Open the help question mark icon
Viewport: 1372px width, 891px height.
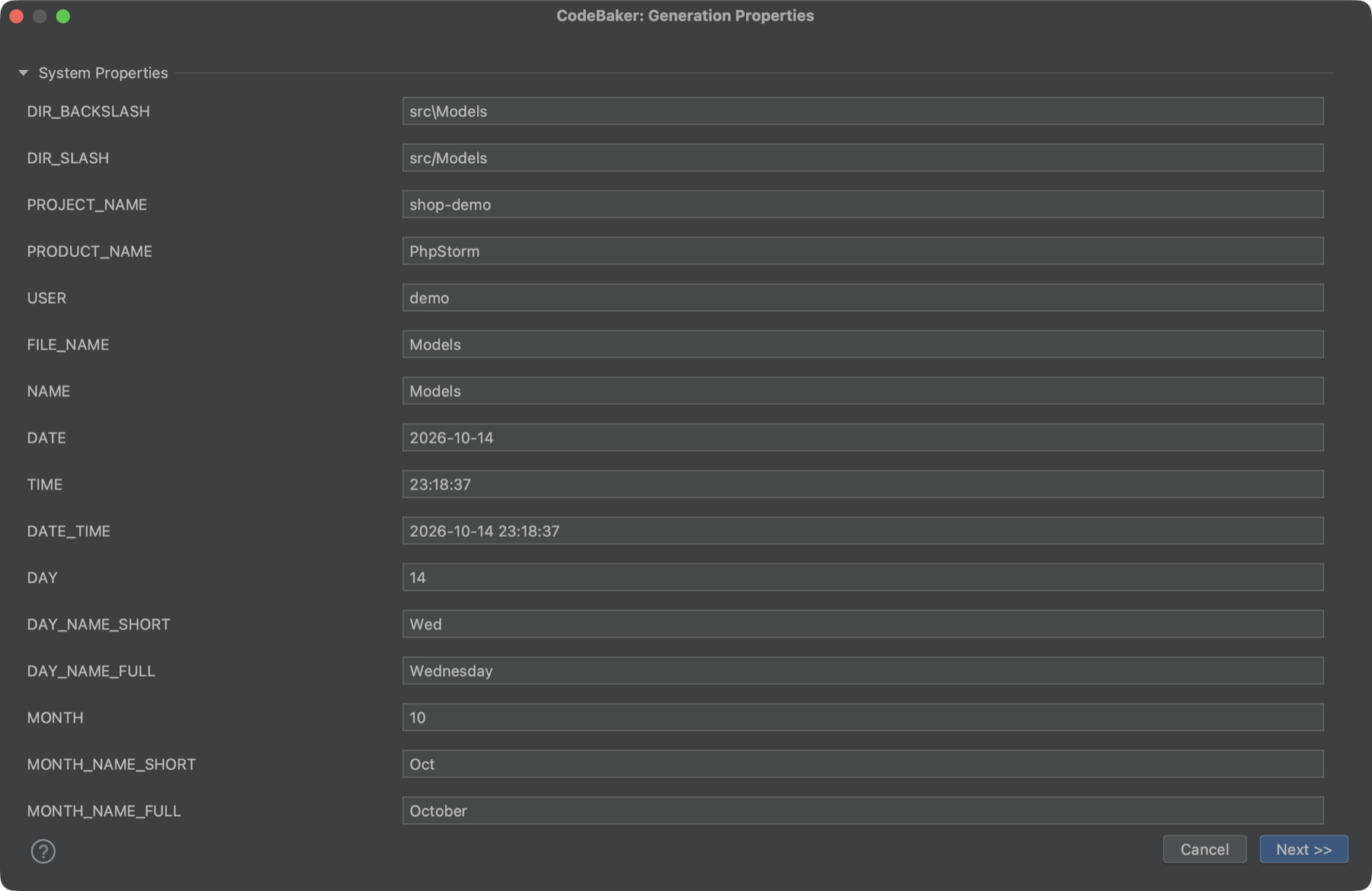(x=43, y=851)
